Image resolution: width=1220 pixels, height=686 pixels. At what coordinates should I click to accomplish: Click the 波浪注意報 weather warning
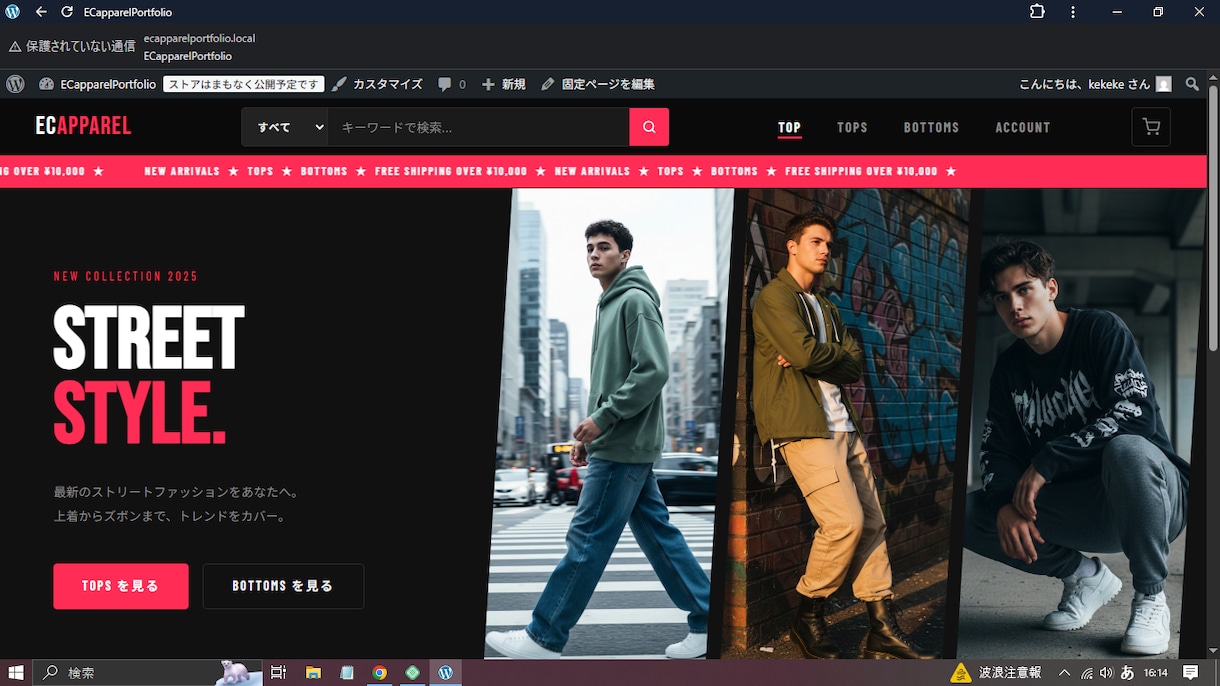pyautogui.click(x=997, y=672)
